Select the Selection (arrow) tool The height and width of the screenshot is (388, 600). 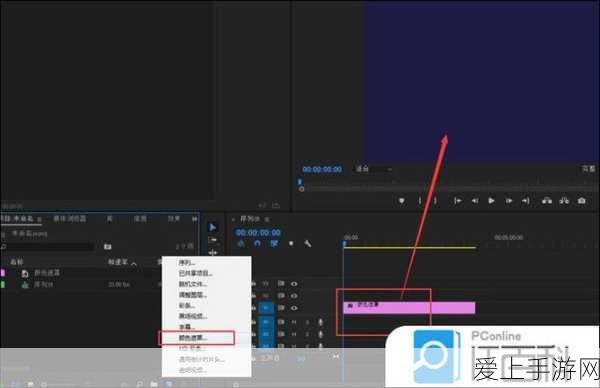click(213, 227)
